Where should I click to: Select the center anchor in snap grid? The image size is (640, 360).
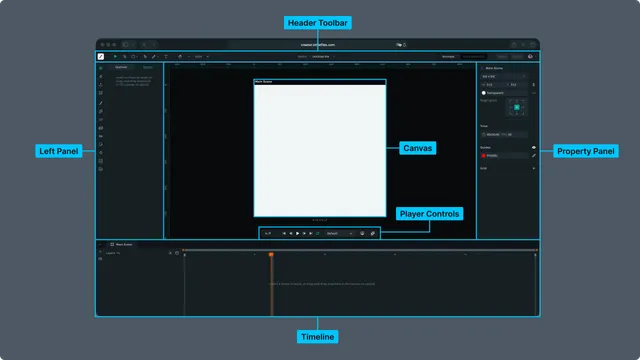(517, 107)
